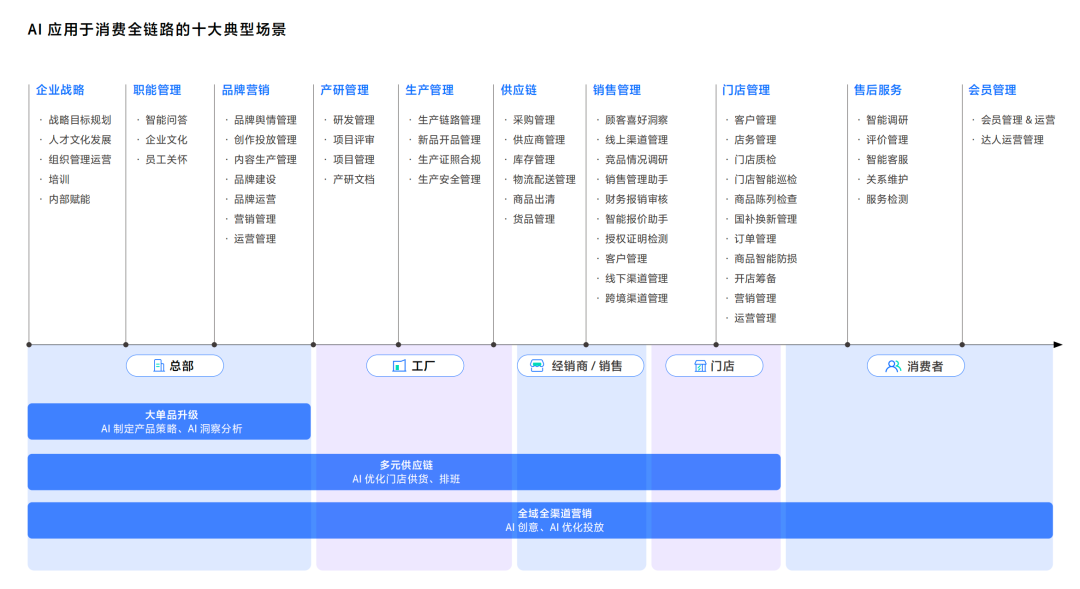1080x589 pixels.
Task: Select the 企业战略 column heading
Action: point(60,90)
